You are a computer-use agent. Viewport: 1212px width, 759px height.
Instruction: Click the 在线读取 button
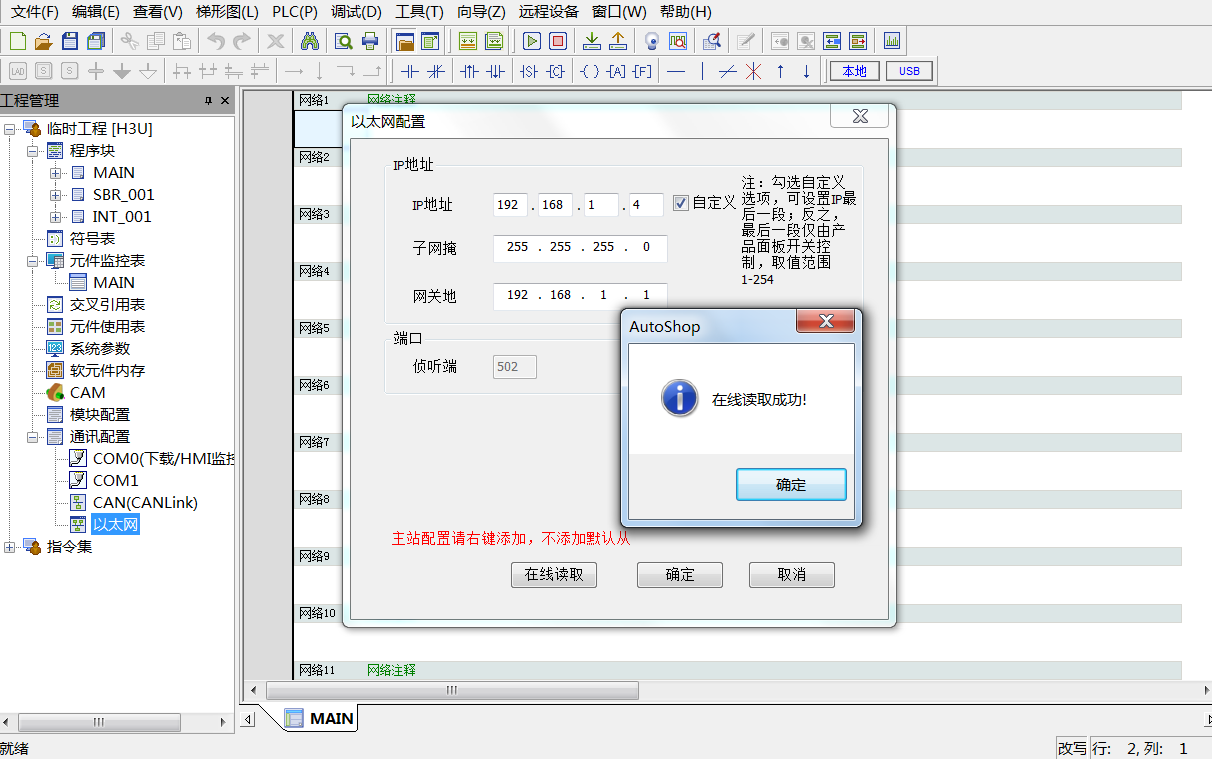(554, 575)
